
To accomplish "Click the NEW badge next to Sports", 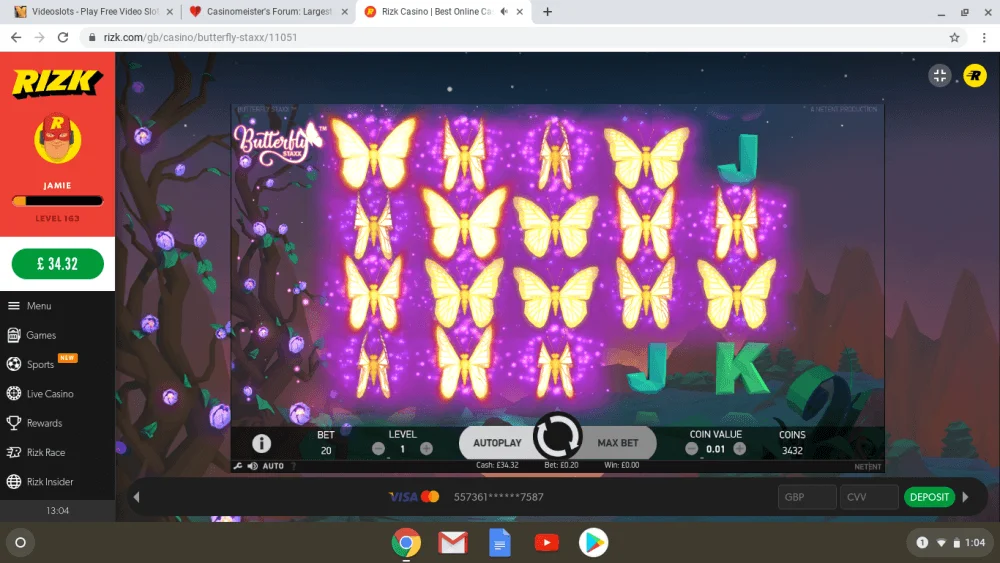I will 68,358.
